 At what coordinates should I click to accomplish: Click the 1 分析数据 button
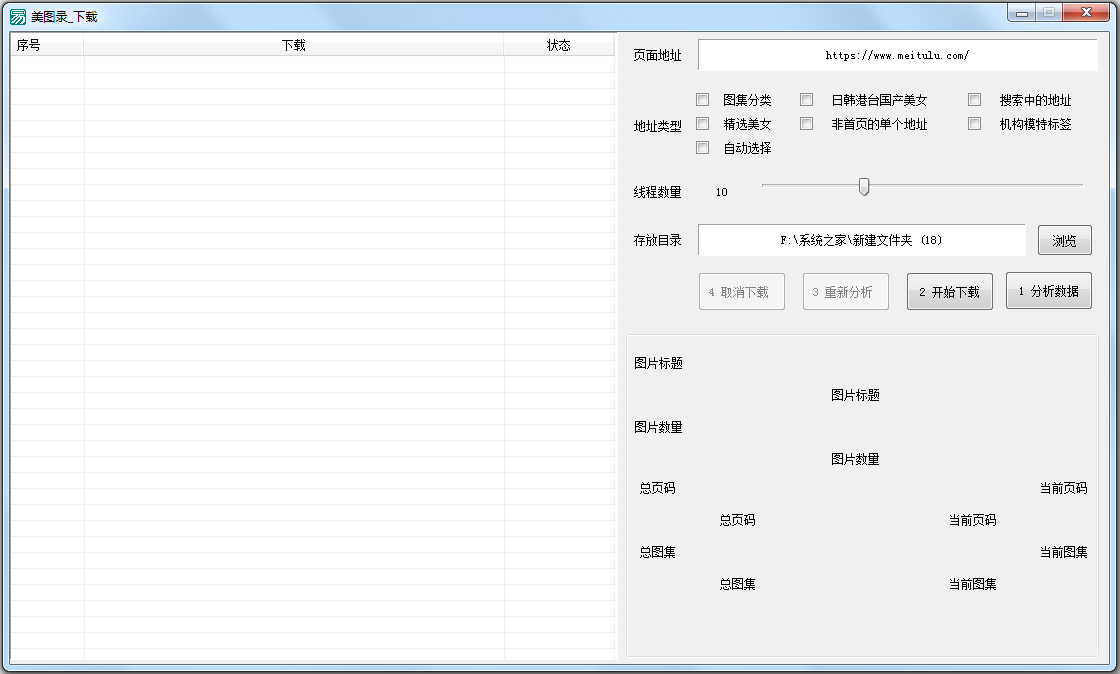click(1048, 292)
